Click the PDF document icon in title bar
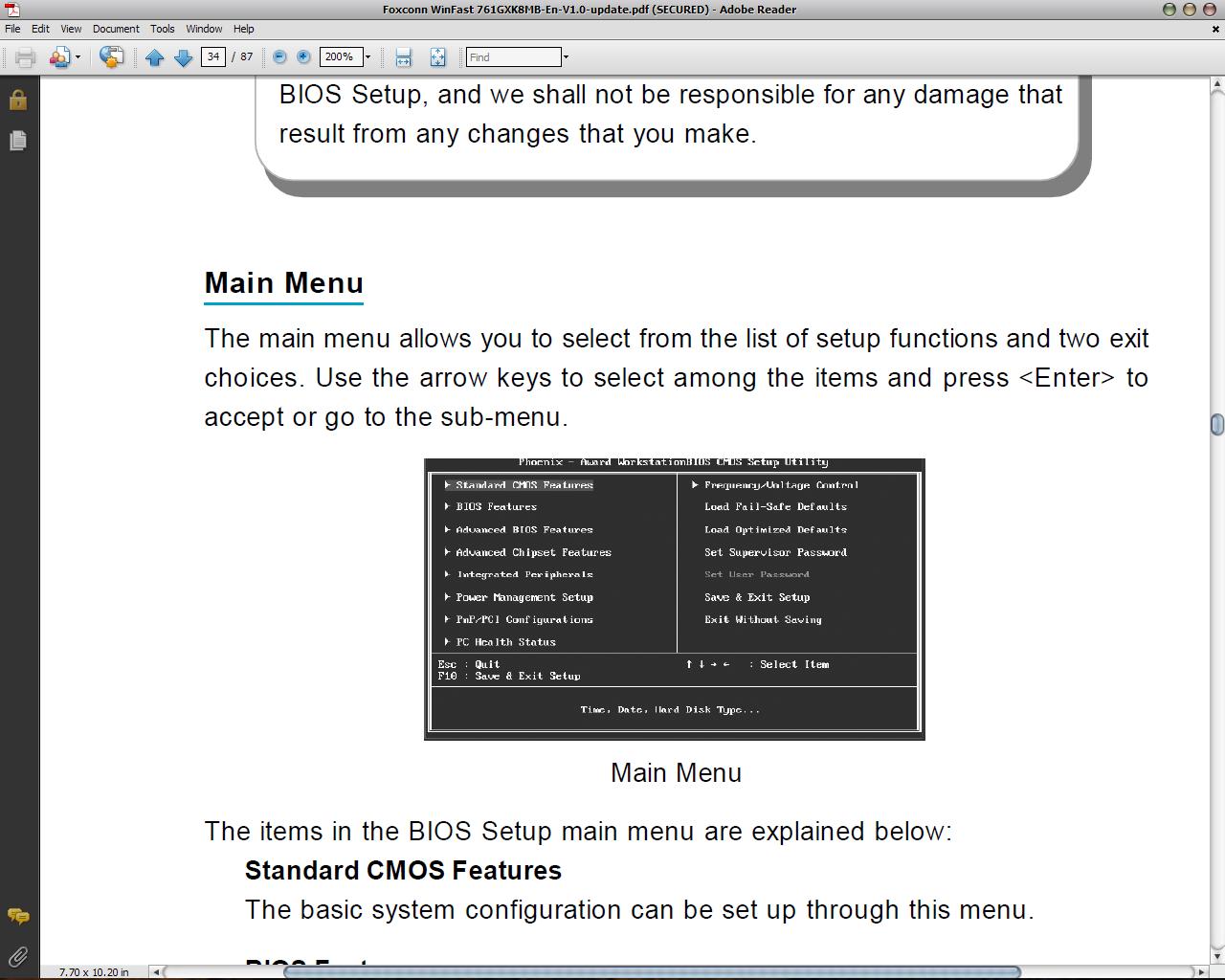1225x980 pixels. [12, 10]
